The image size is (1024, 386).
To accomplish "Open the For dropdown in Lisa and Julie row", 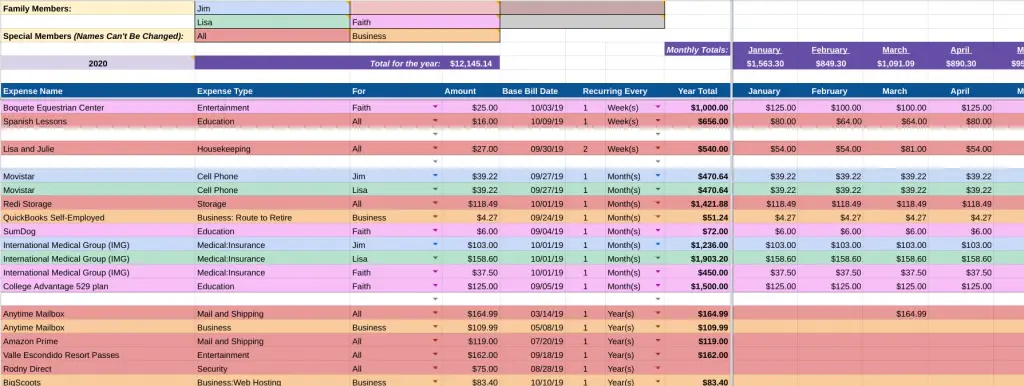I will pos(436,148).
